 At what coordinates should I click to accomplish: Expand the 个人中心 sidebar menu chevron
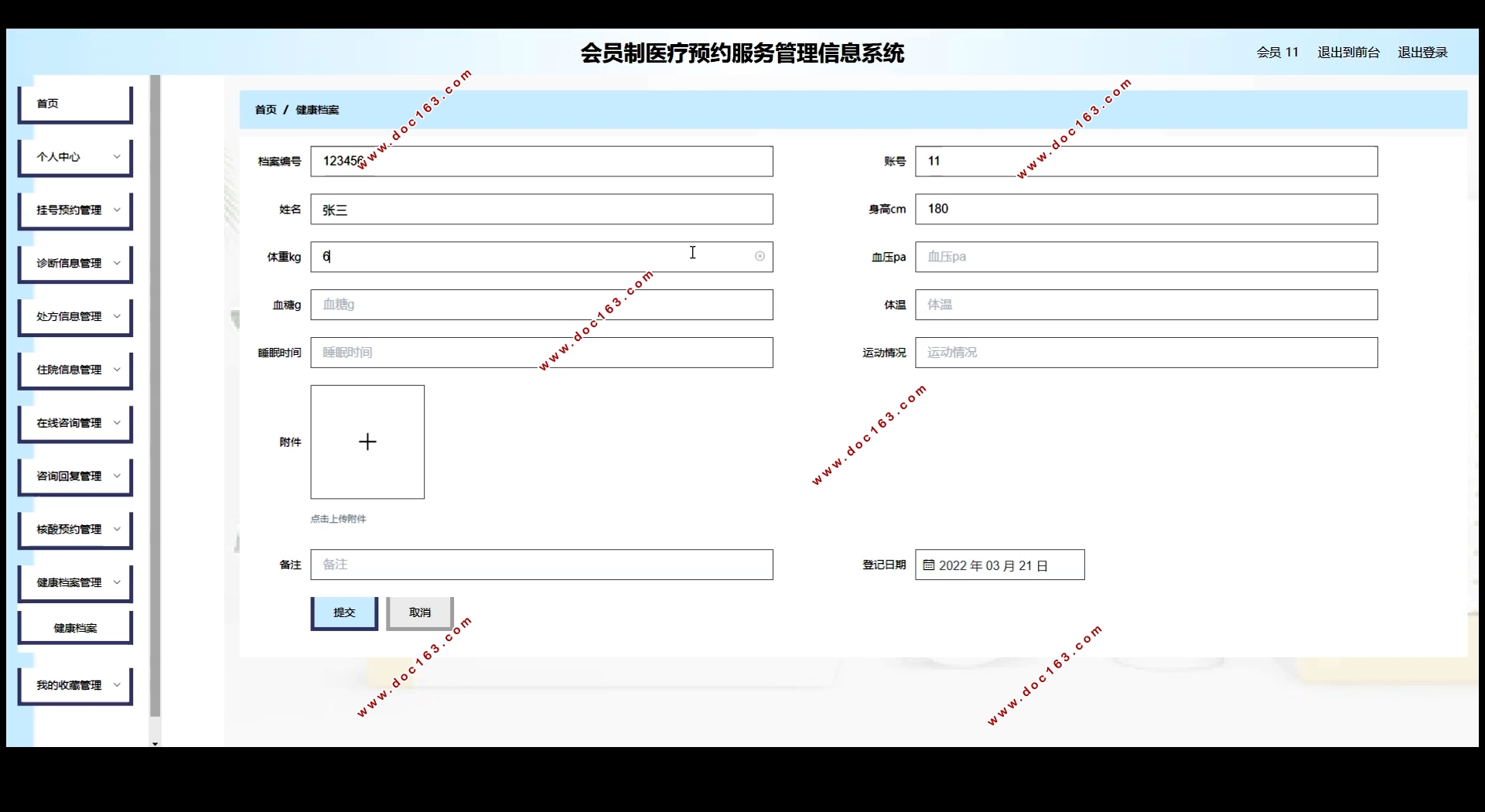117,156
